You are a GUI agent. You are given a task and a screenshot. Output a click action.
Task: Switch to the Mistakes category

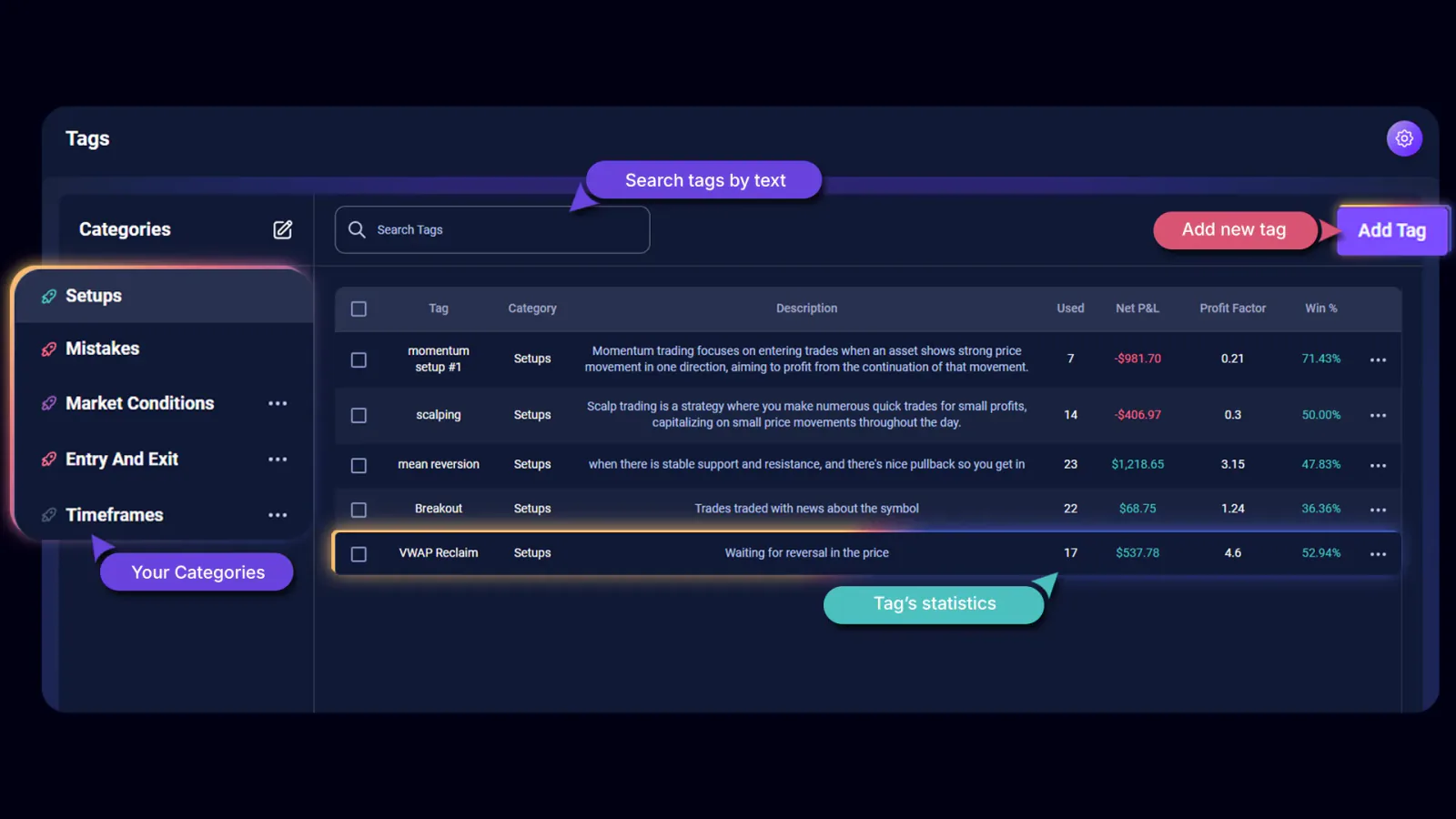(x=102, y=349)
